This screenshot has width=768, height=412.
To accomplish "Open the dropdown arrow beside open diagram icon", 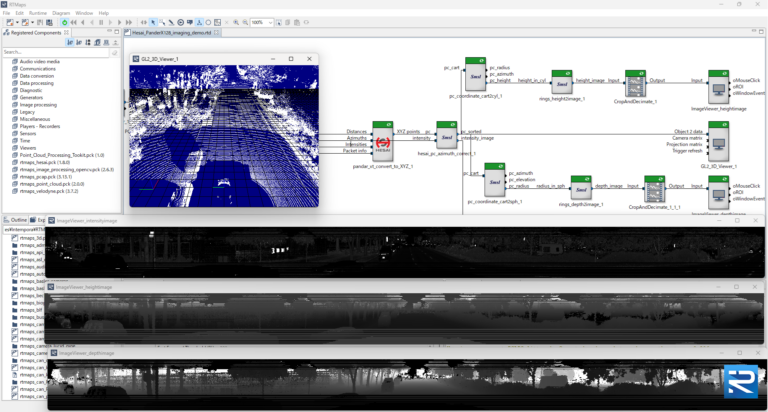I will point(32,22).
